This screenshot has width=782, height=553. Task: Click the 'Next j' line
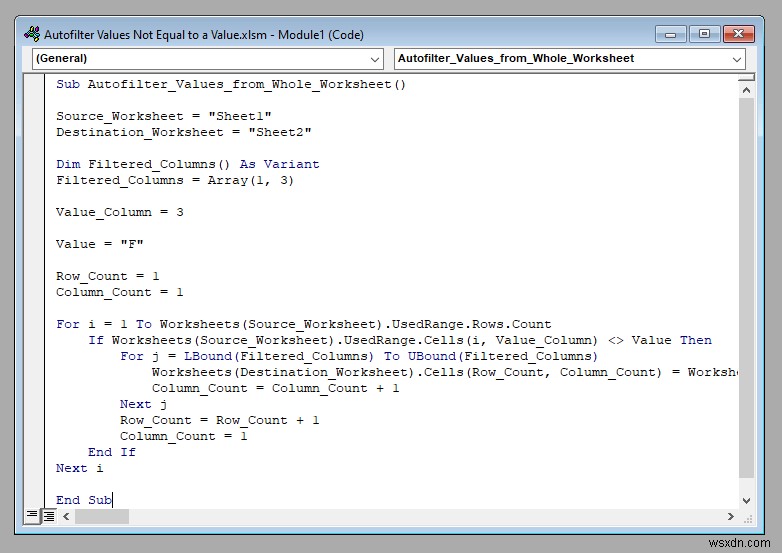[144, 404]
